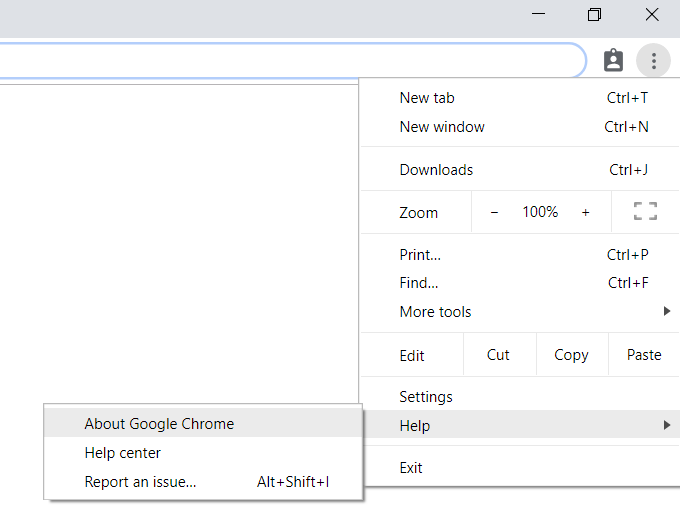
Task: Open Help center from the submenu
Action: (203, 452)
